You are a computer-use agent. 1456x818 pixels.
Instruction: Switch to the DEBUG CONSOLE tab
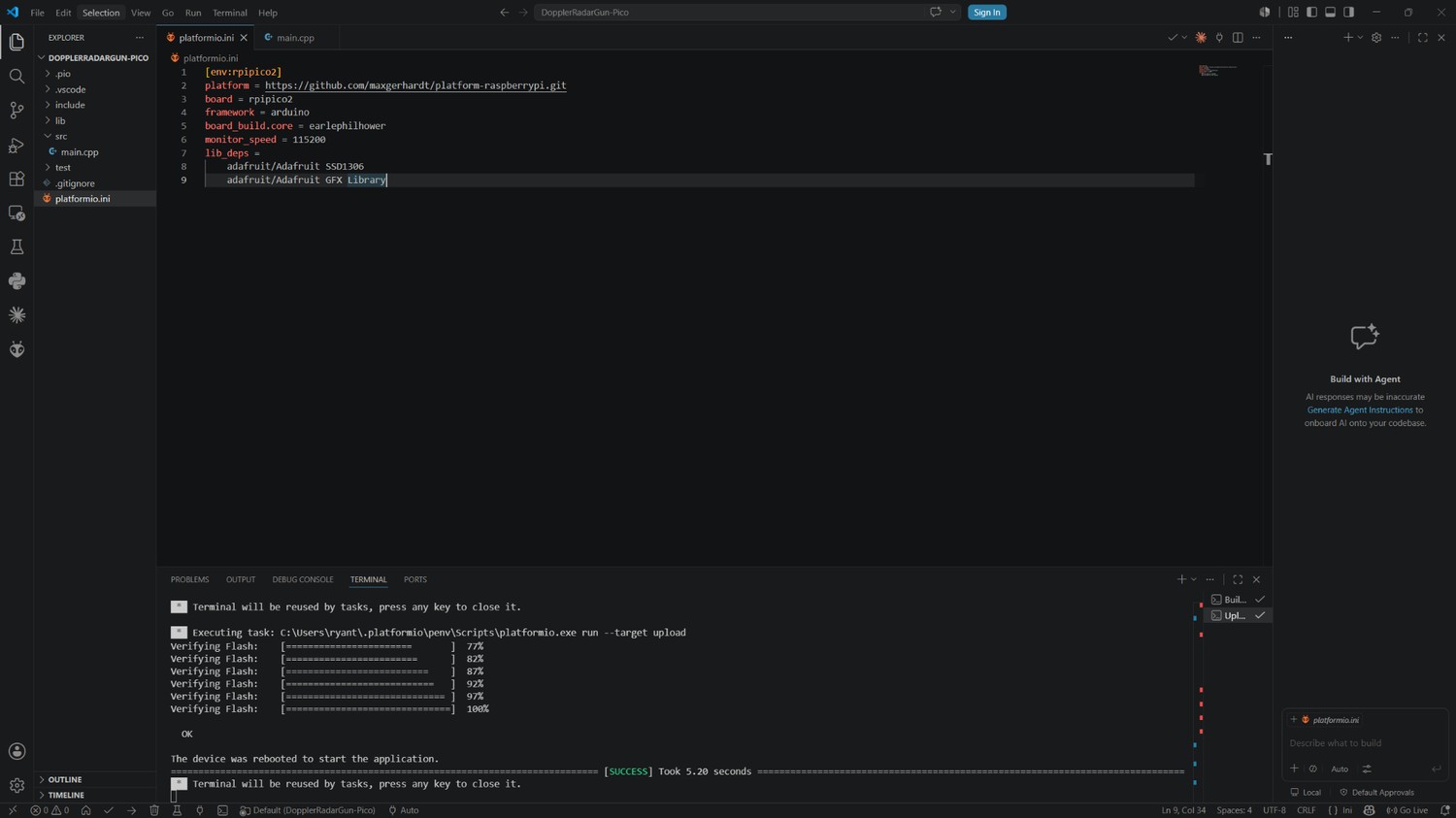[x=303, y=579]
